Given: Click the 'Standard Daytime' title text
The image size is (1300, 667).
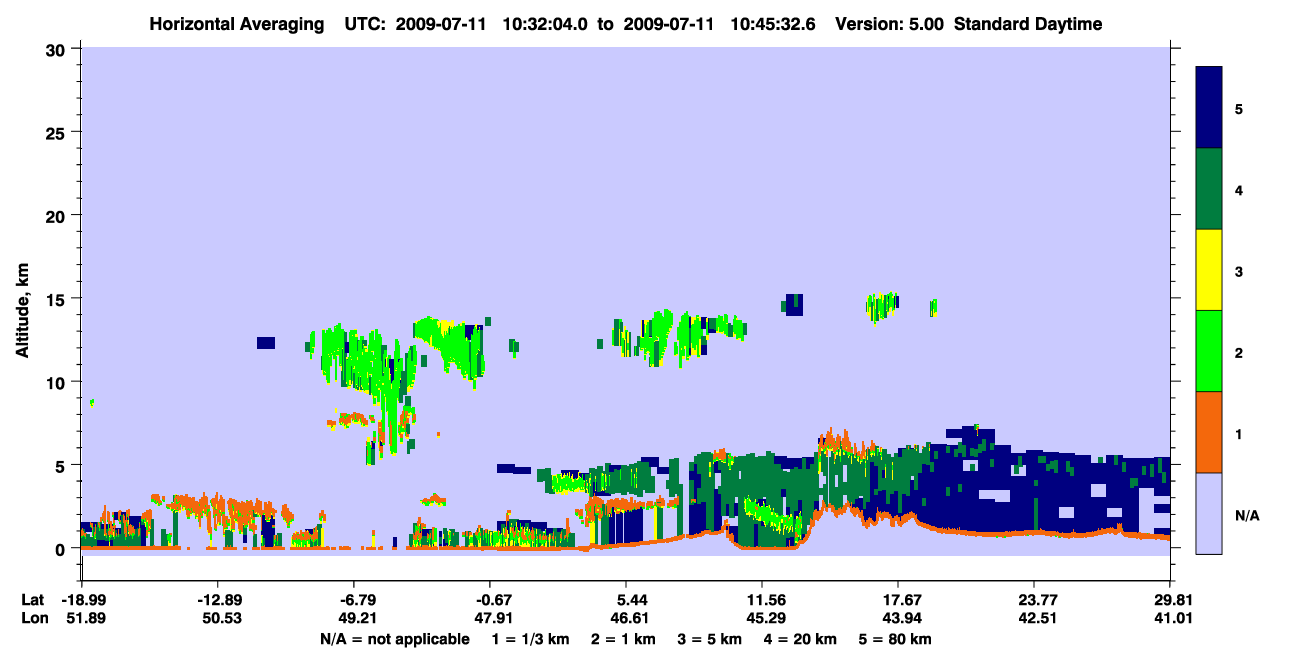Looking at the screenshot, I should (1028, 24).
